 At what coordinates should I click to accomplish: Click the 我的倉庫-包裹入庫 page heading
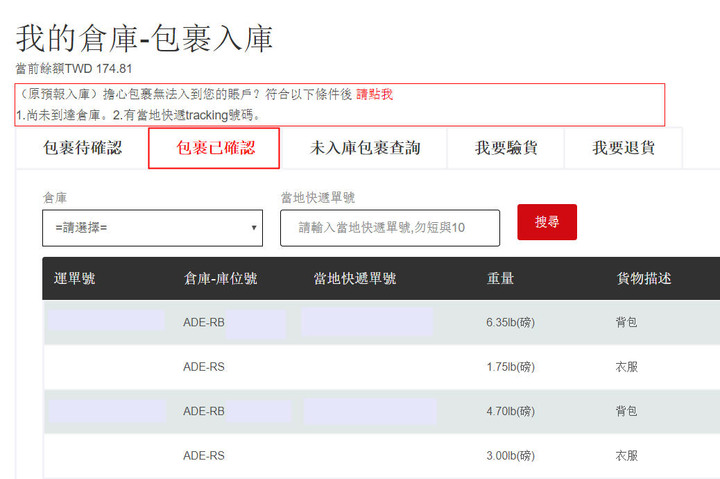click(145, 39)
